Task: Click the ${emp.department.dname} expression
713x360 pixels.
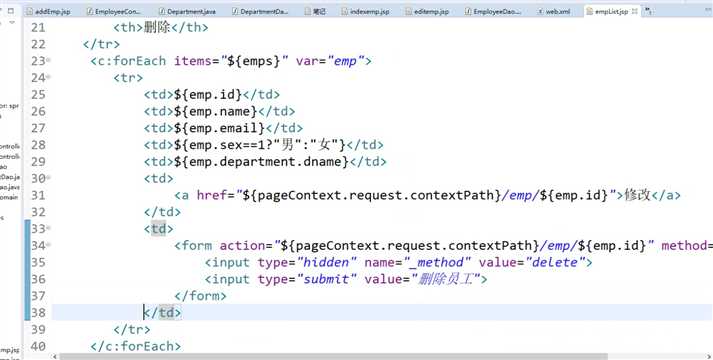Action: 261,162
